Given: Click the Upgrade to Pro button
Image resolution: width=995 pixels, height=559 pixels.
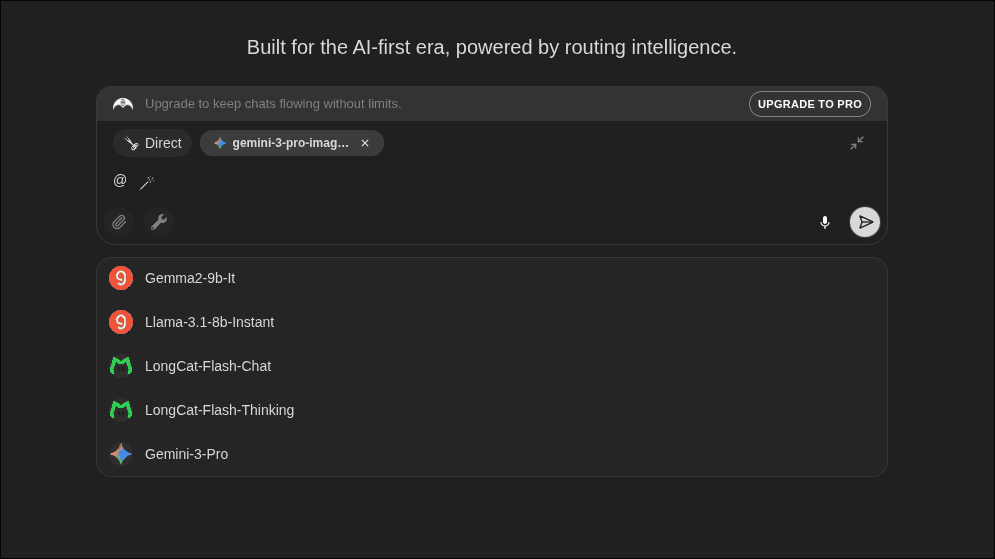Looking at the screenshot, I should pos(809,104).
